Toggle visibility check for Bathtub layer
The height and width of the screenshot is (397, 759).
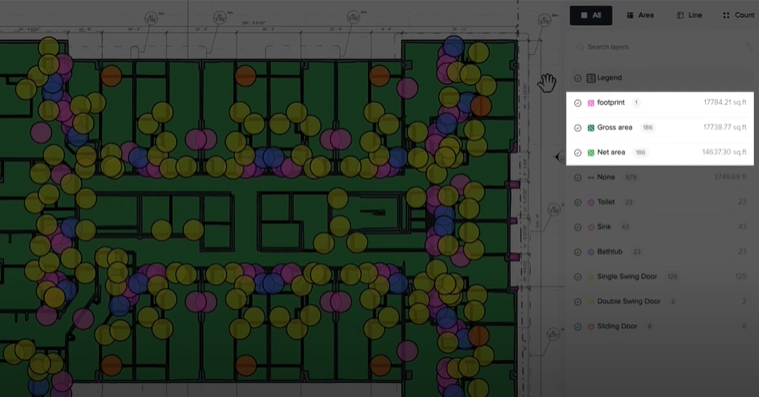(x=577, y=252)
